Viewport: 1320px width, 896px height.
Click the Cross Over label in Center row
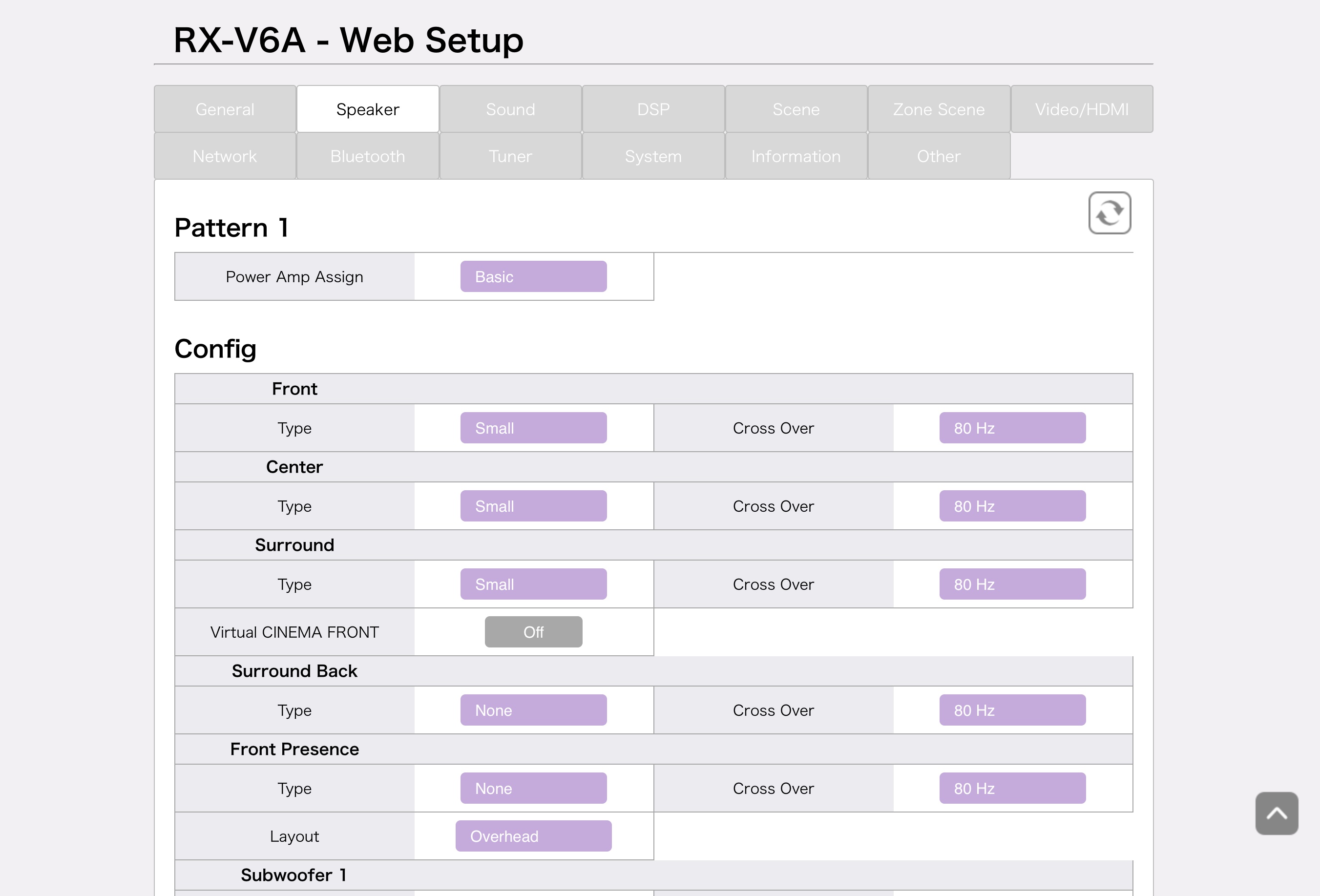point(773,506)
